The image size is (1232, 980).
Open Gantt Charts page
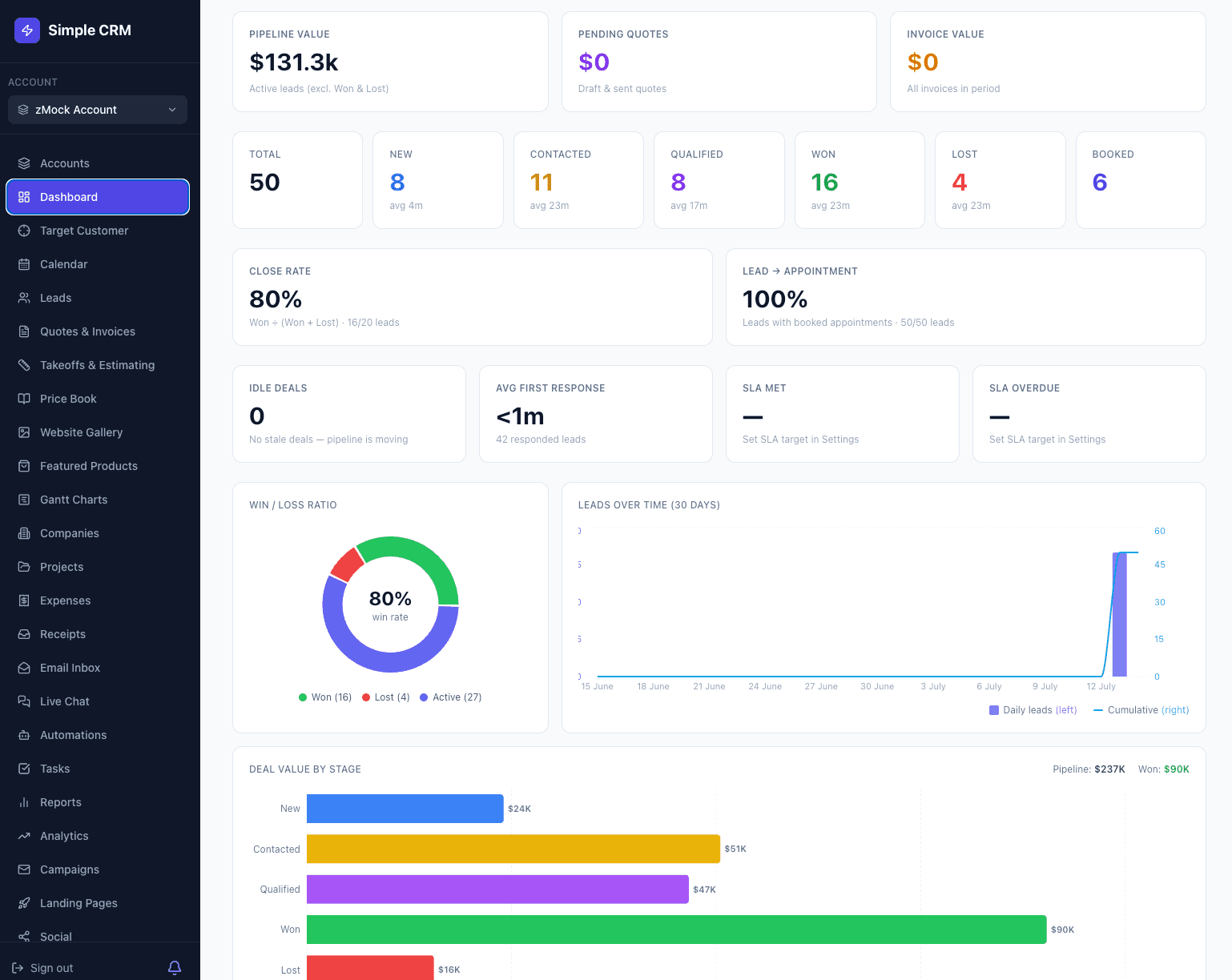tap(98, 500)
